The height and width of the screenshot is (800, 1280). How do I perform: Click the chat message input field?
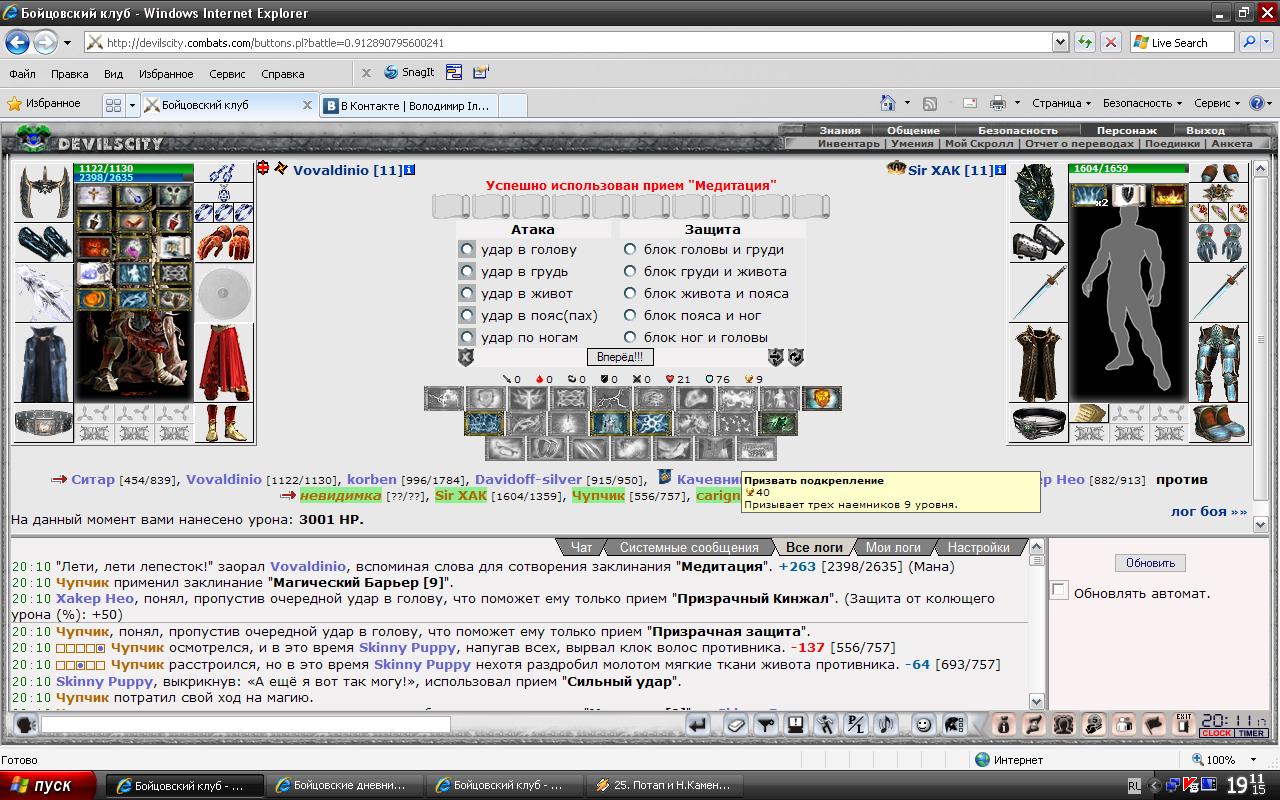tap(245, 724)
